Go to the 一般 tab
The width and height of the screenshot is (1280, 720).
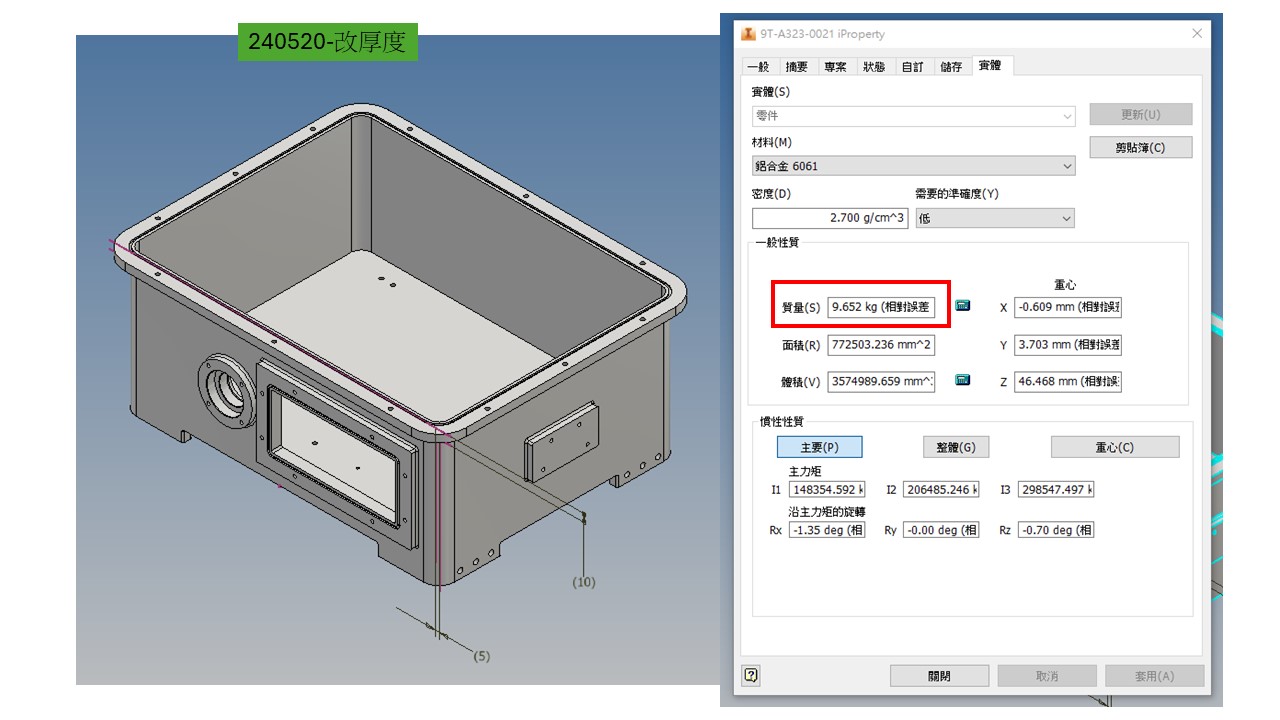[758, 67]
